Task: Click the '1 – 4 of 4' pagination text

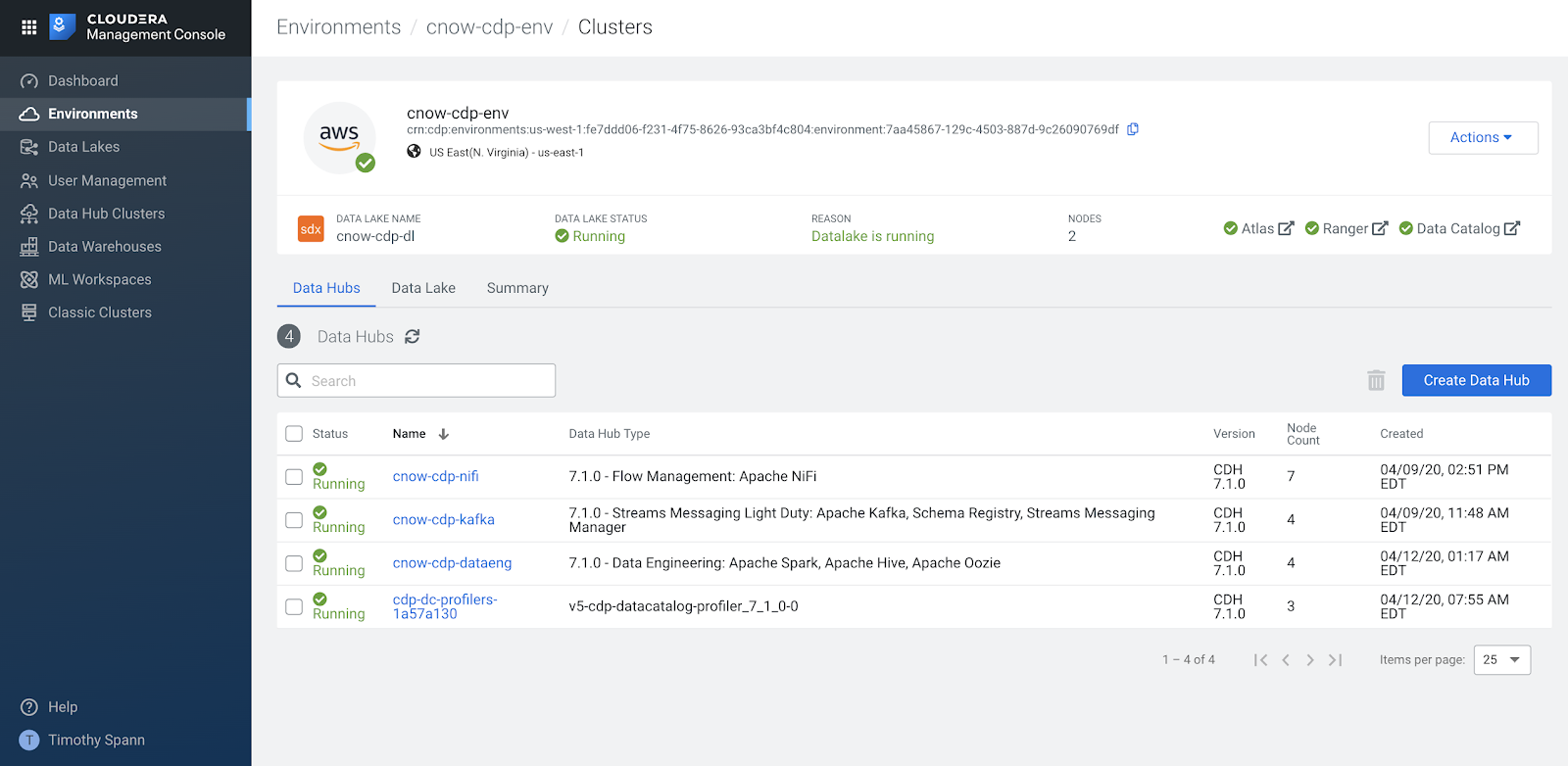Action: tap(1189, 660)
